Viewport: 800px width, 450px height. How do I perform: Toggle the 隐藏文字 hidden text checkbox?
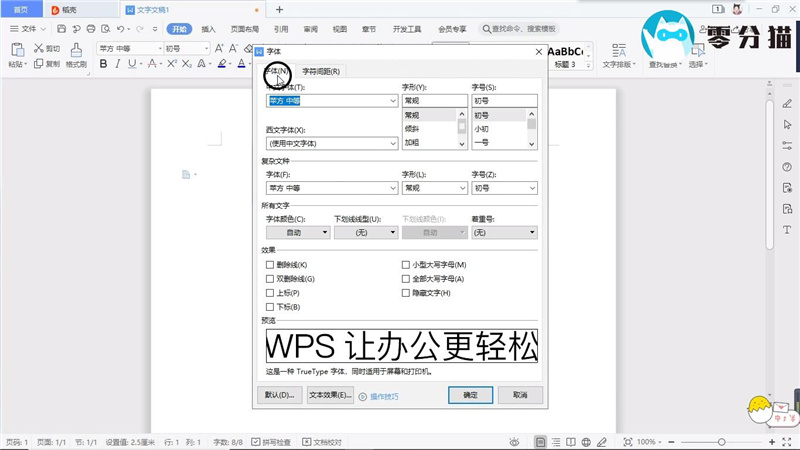(406, 293)
